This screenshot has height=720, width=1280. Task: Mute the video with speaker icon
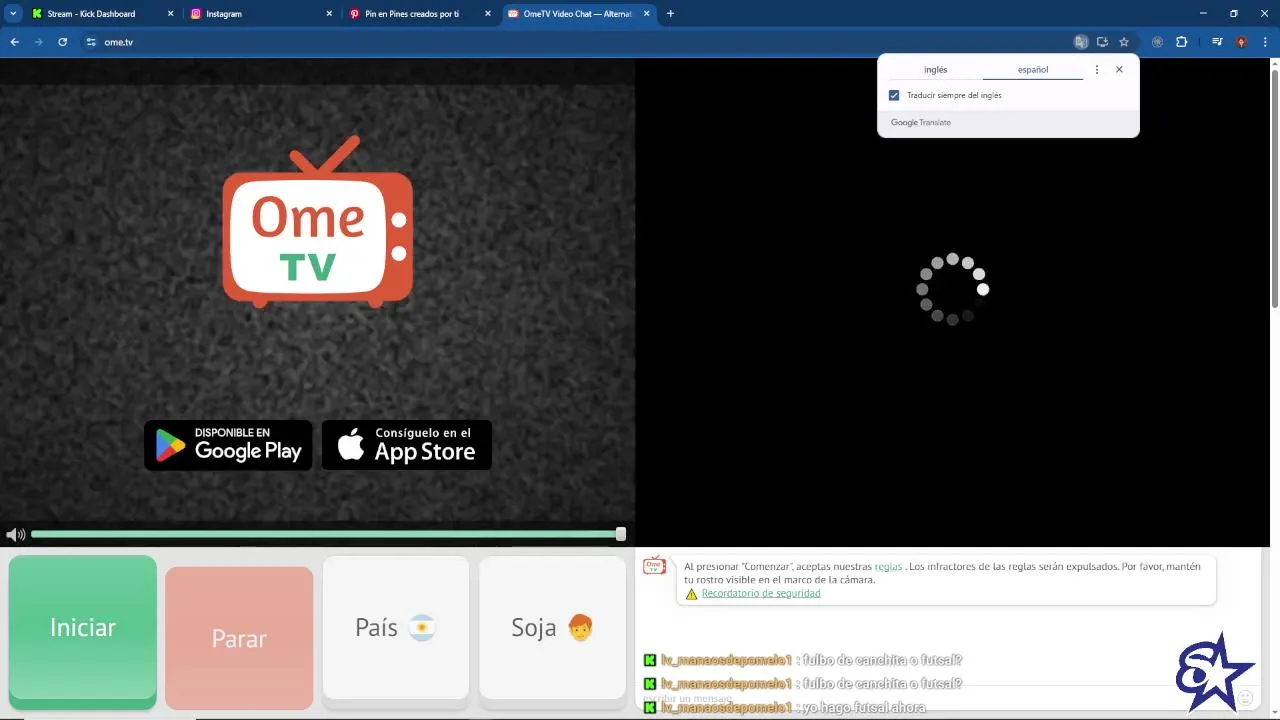tap(15, 535)
